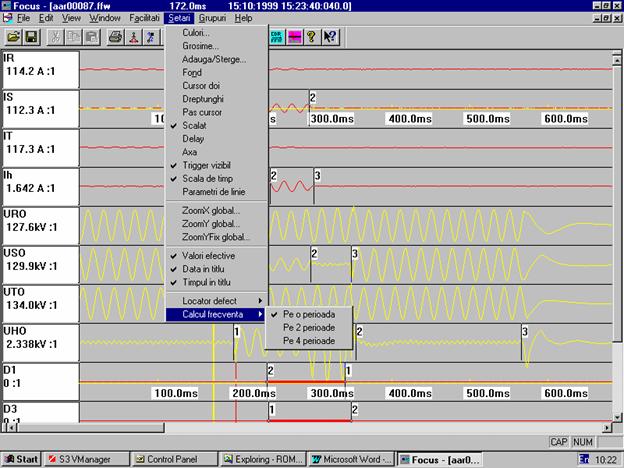Toggle the Trigger vizibil option
The image size is (624, 468).
pos(205,165)
